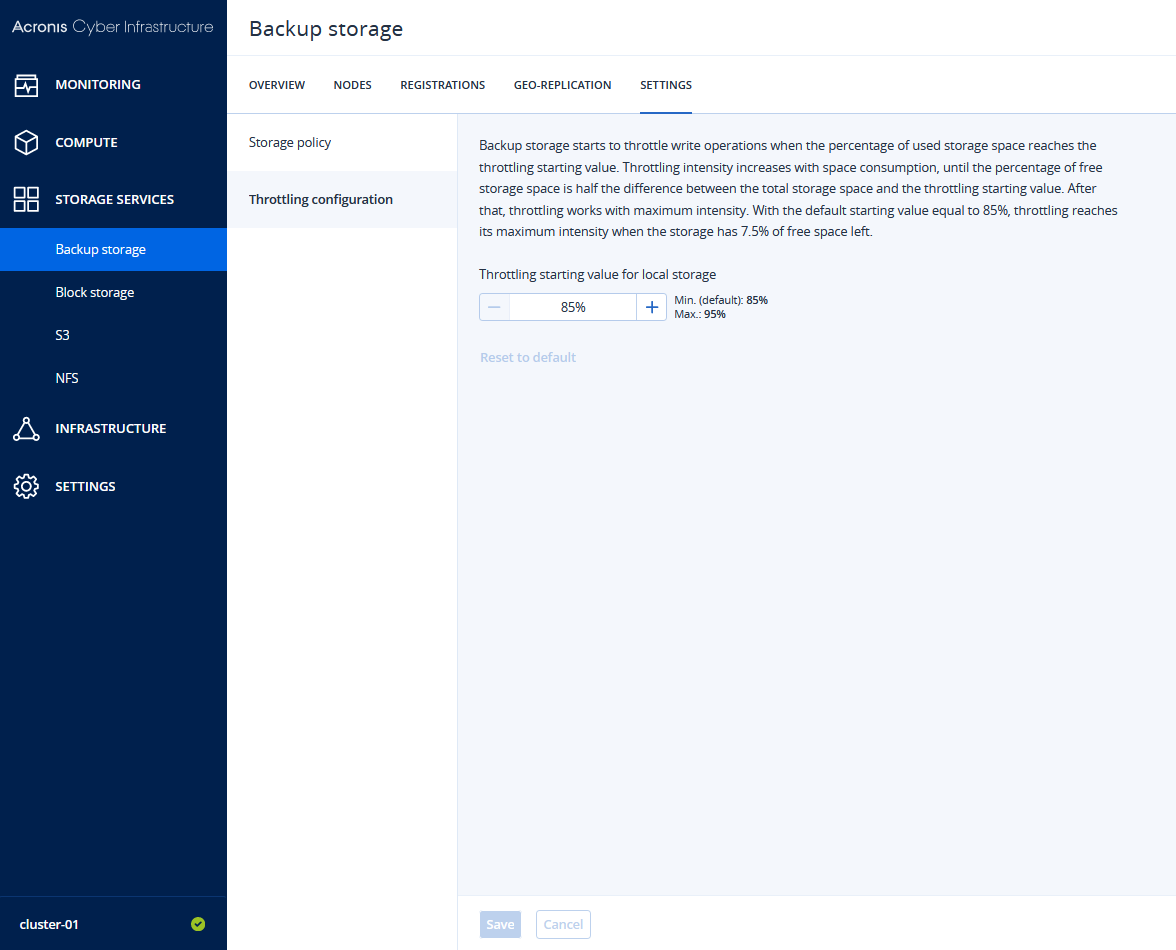Click the plus icon to raise throttling value
Screen dimensions: 1176x950
coord(651,306)
